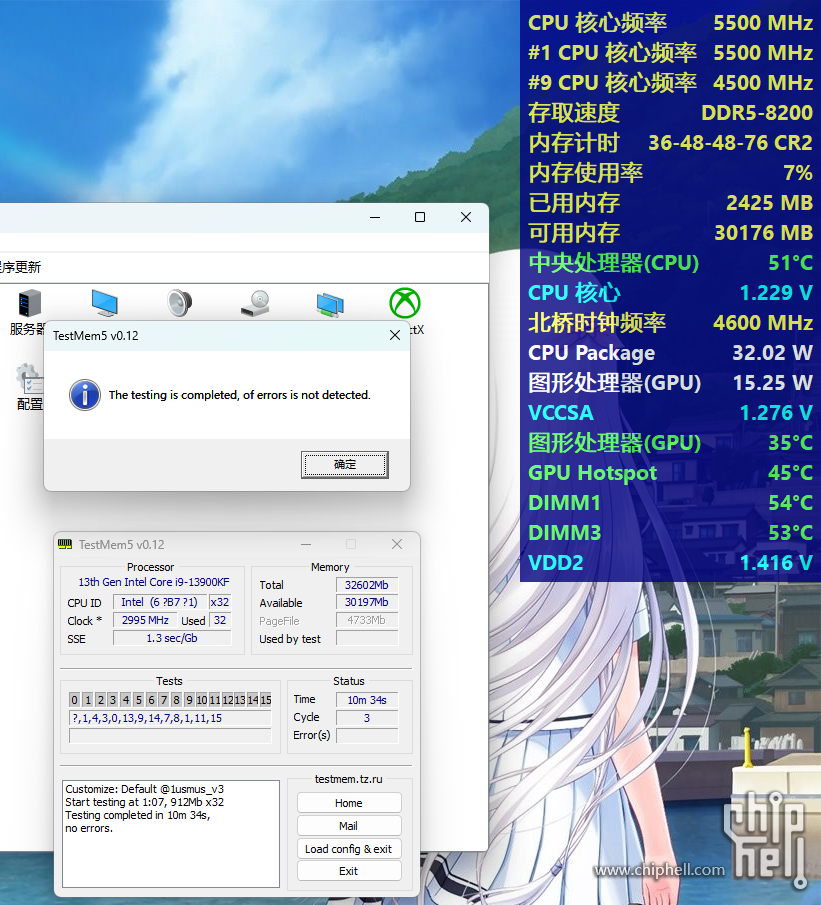The width and height of the screenshot is (821, 905).
Task: Click the PageFile value 4733Mb
Action: (x=367, y=620)
